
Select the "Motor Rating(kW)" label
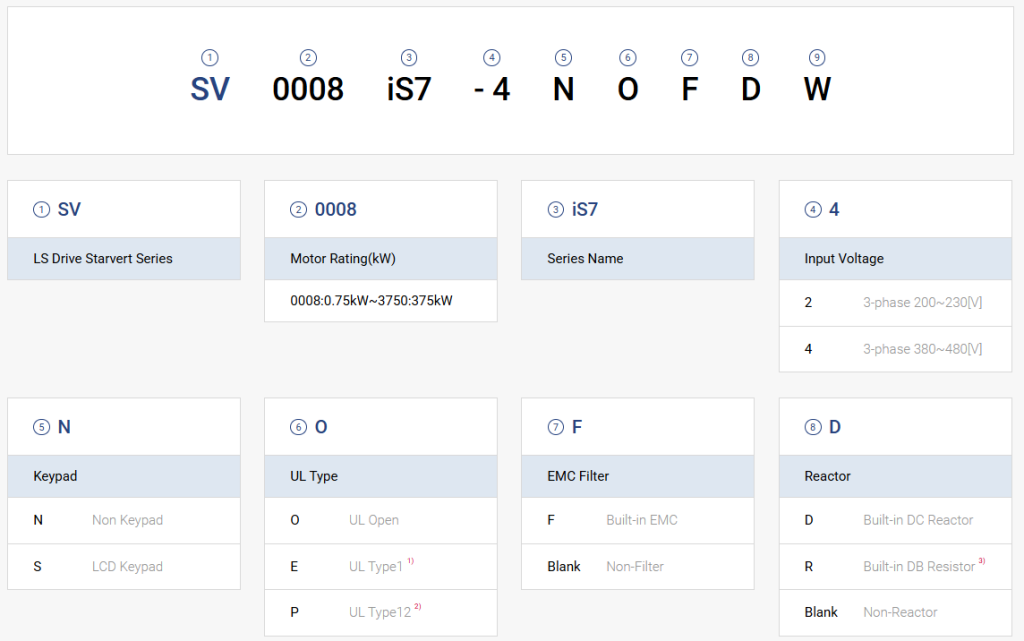[343, 258]
